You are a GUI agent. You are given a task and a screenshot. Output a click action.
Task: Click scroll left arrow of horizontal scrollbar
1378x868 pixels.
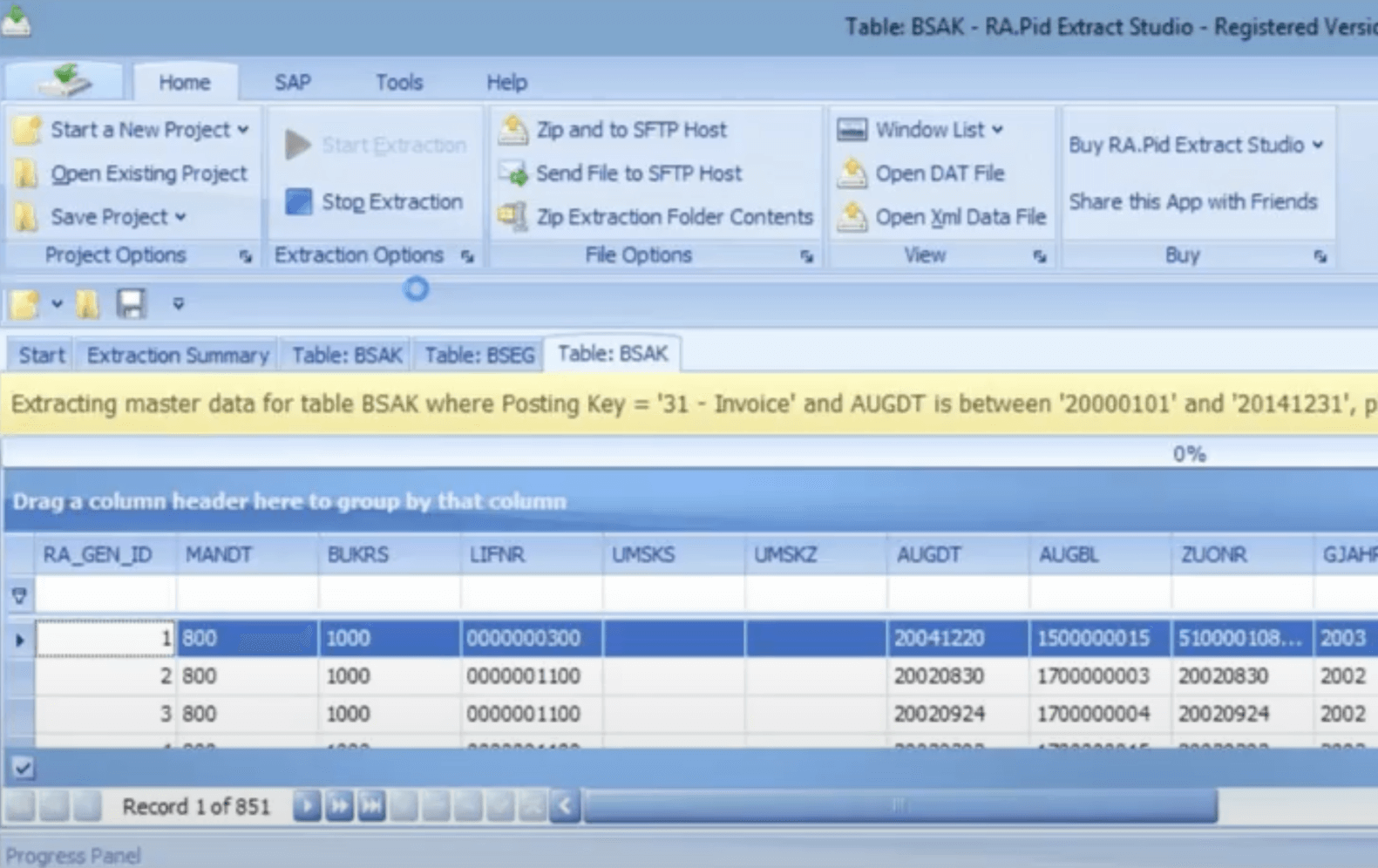coord(565,806)
